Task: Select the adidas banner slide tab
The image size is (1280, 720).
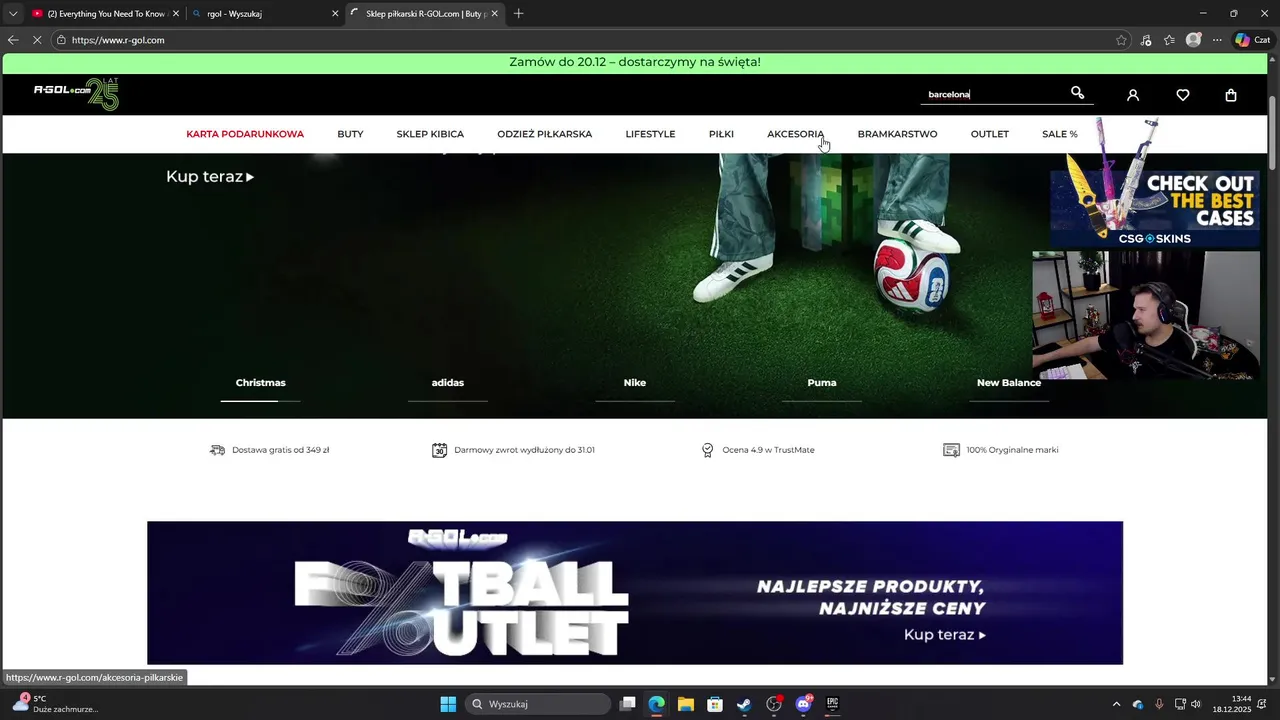Action: (x=447, y=383)
